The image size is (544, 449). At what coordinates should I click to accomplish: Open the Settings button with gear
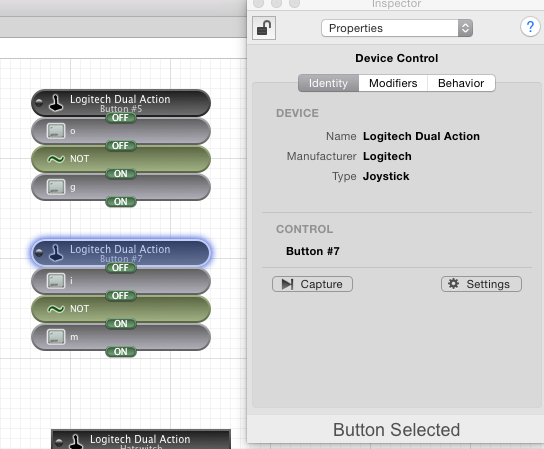481,284
